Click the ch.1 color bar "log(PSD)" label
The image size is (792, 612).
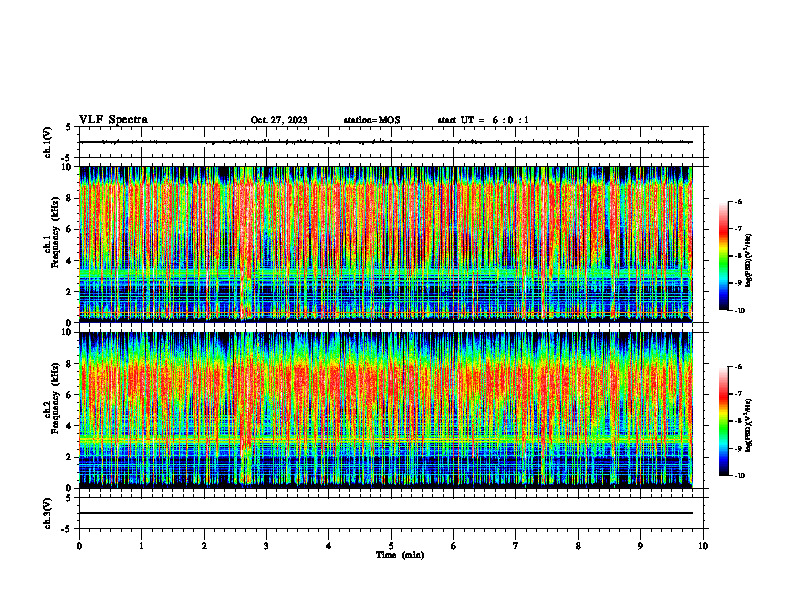coord(749,261)
